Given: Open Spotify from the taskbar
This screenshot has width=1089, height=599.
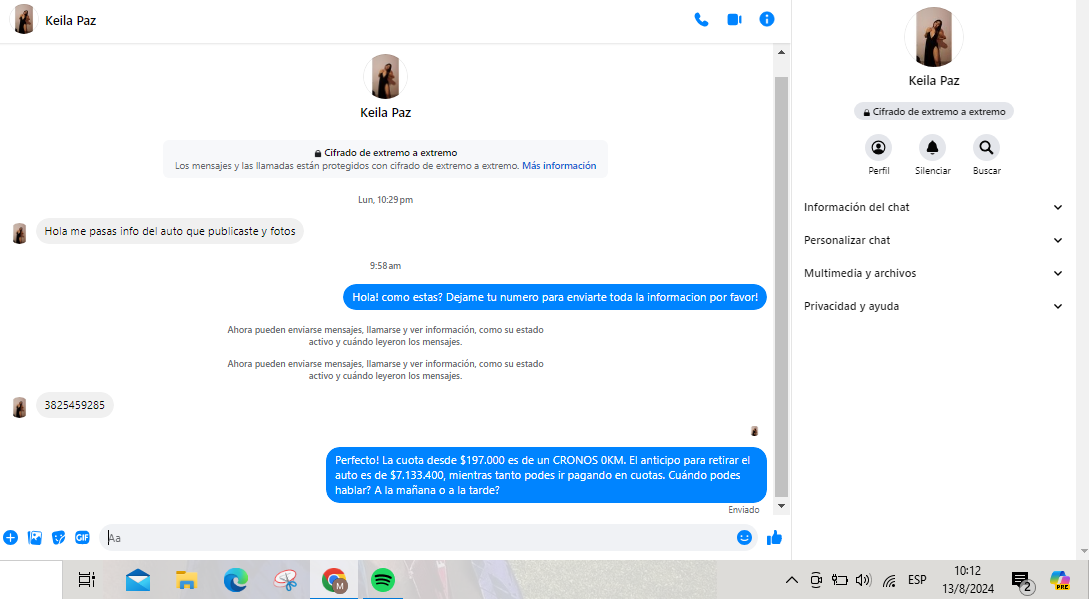Looking at the screenshot, I should click(x=382, y=580).
